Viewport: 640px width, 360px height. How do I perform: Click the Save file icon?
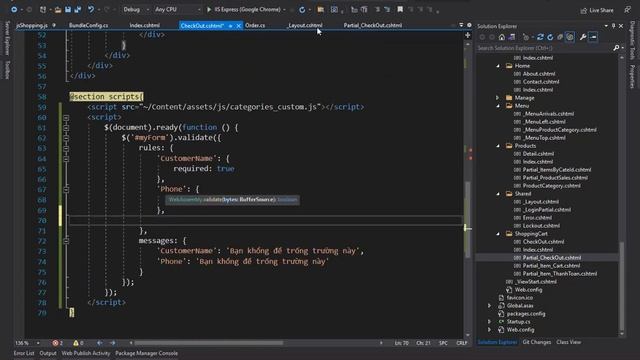click(68, 9)
